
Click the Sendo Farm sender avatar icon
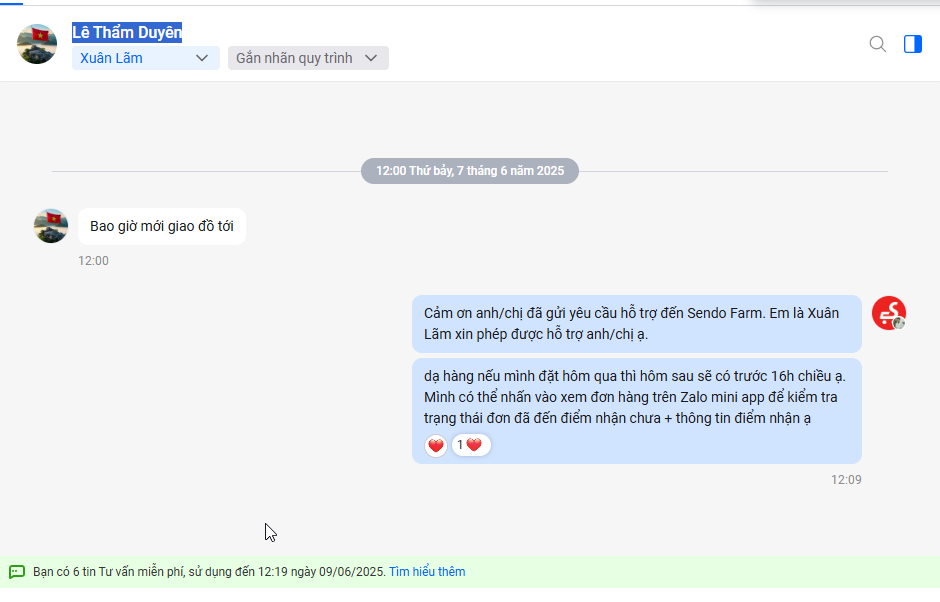(x=888, y=313)
